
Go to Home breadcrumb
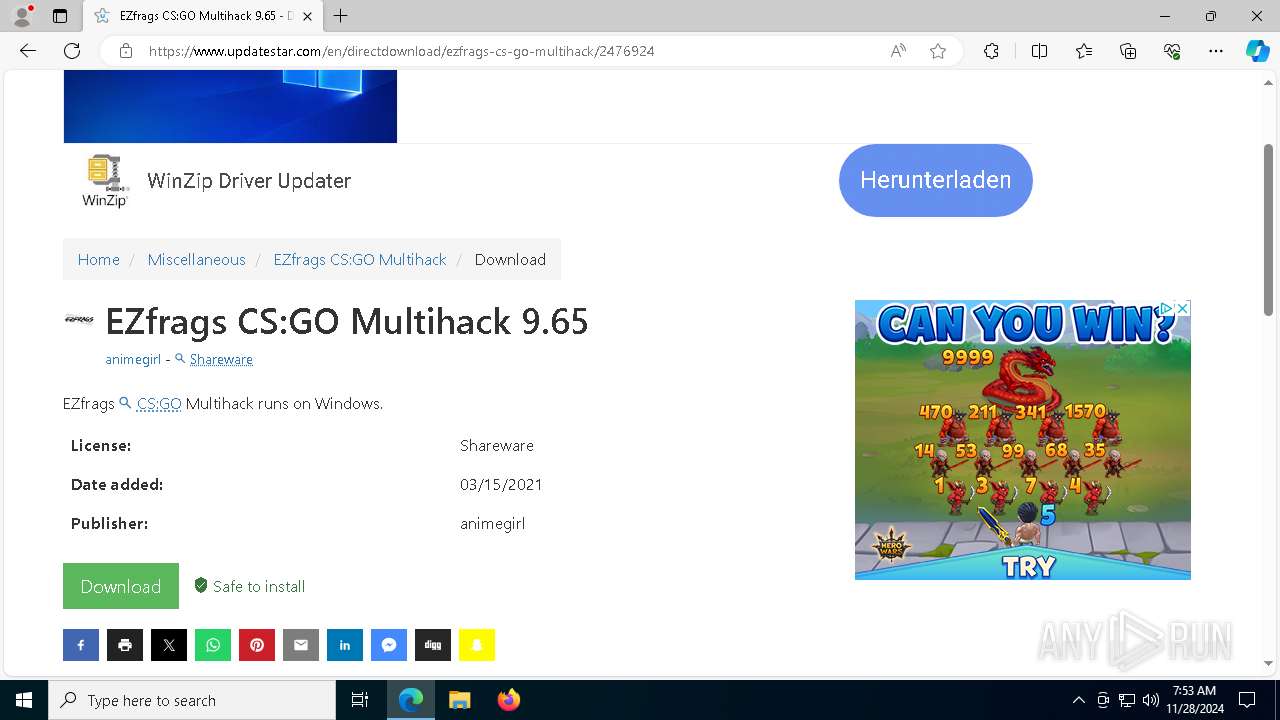[99, 259]
